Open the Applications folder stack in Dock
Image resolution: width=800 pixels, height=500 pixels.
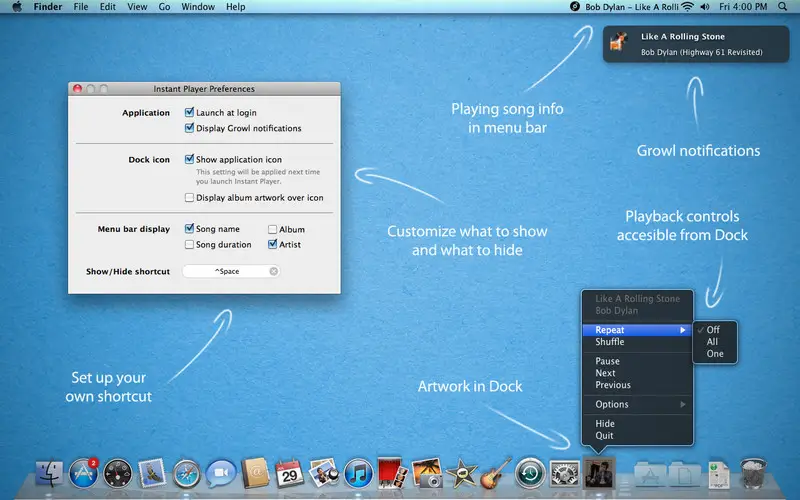(650, 474)
